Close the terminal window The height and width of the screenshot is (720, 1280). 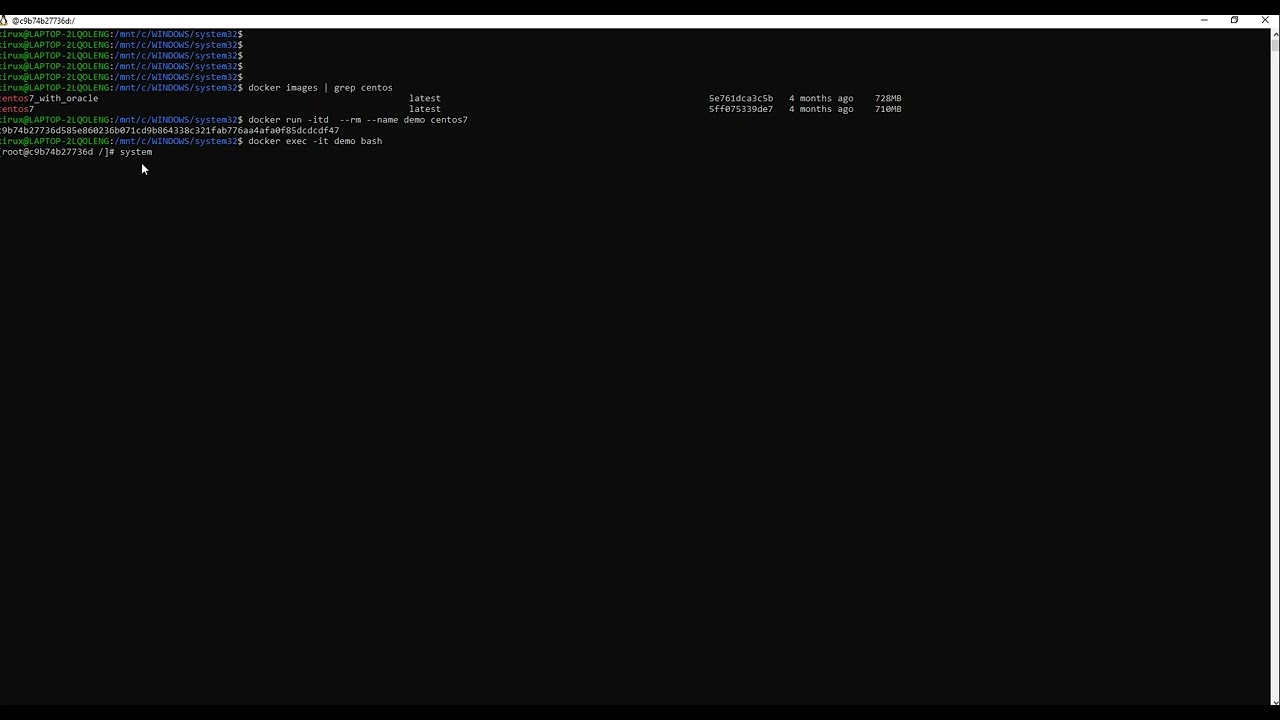(x=1265, y=20)
